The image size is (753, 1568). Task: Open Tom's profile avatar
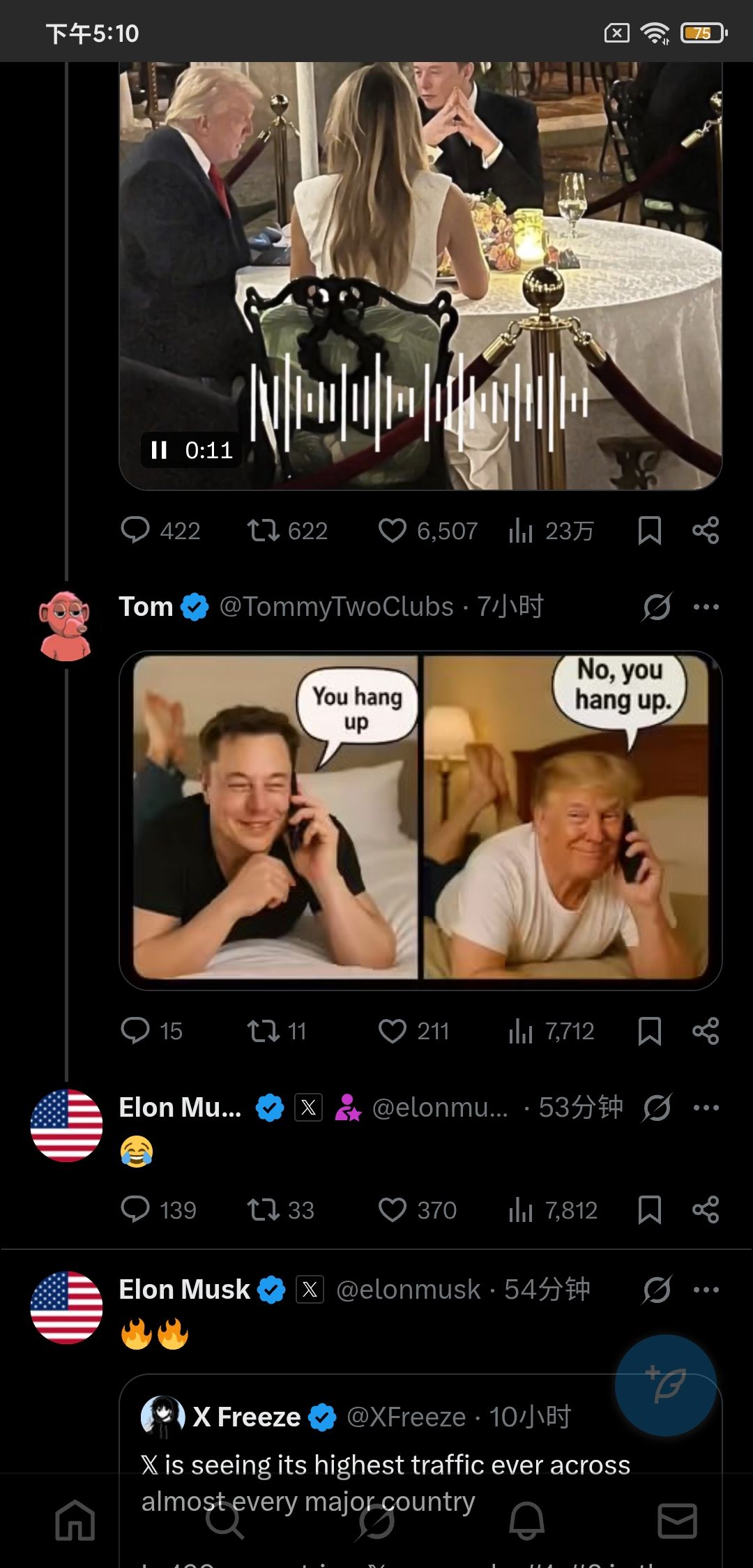coord(66,626)
